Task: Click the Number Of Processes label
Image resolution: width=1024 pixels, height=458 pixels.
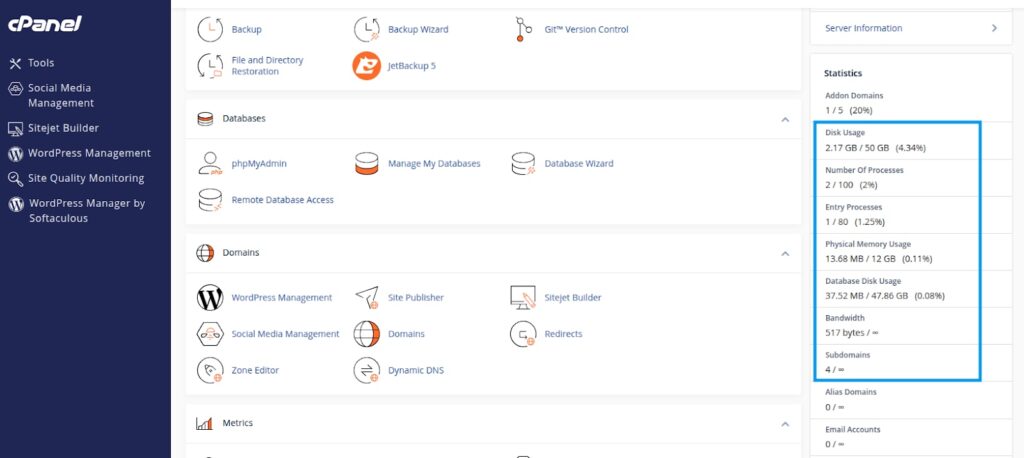Action: coord(864,170)
